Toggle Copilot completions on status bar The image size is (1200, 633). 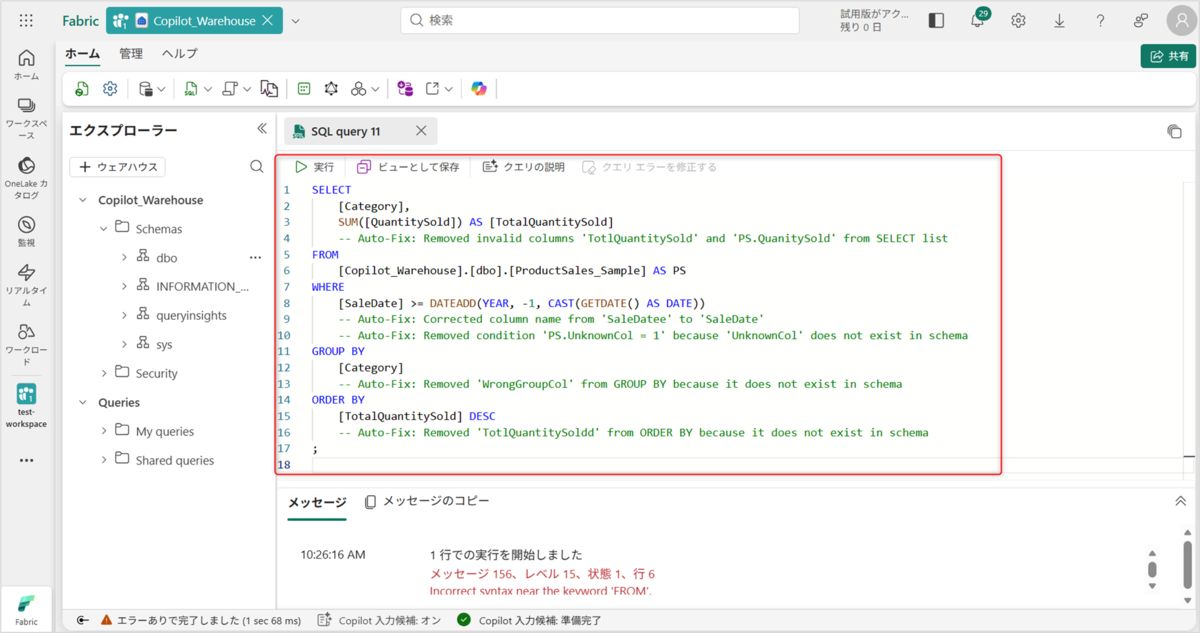click(x=379, y=620)
